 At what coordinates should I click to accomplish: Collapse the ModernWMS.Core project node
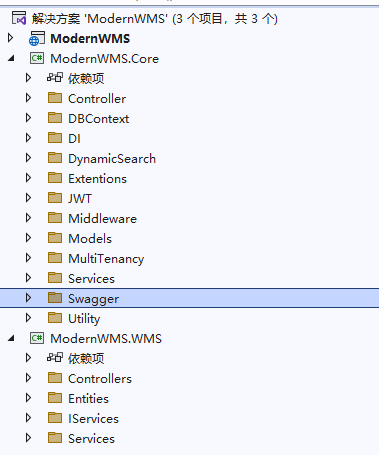[x=11, y=59]
